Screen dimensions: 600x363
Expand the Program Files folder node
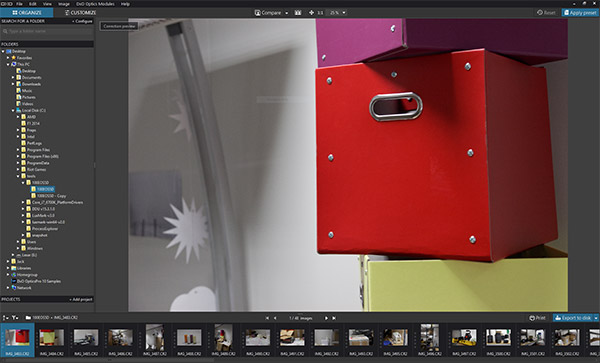pos(18,150)
